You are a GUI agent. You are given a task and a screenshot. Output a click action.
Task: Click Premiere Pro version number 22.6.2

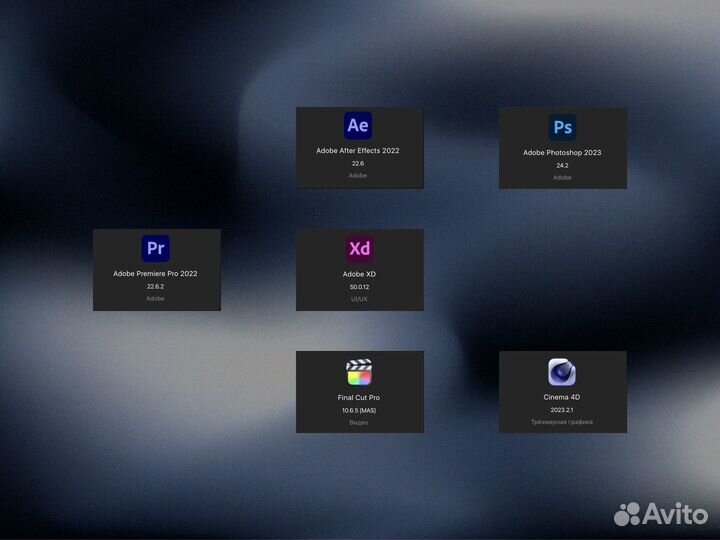[x=155, y=287]
